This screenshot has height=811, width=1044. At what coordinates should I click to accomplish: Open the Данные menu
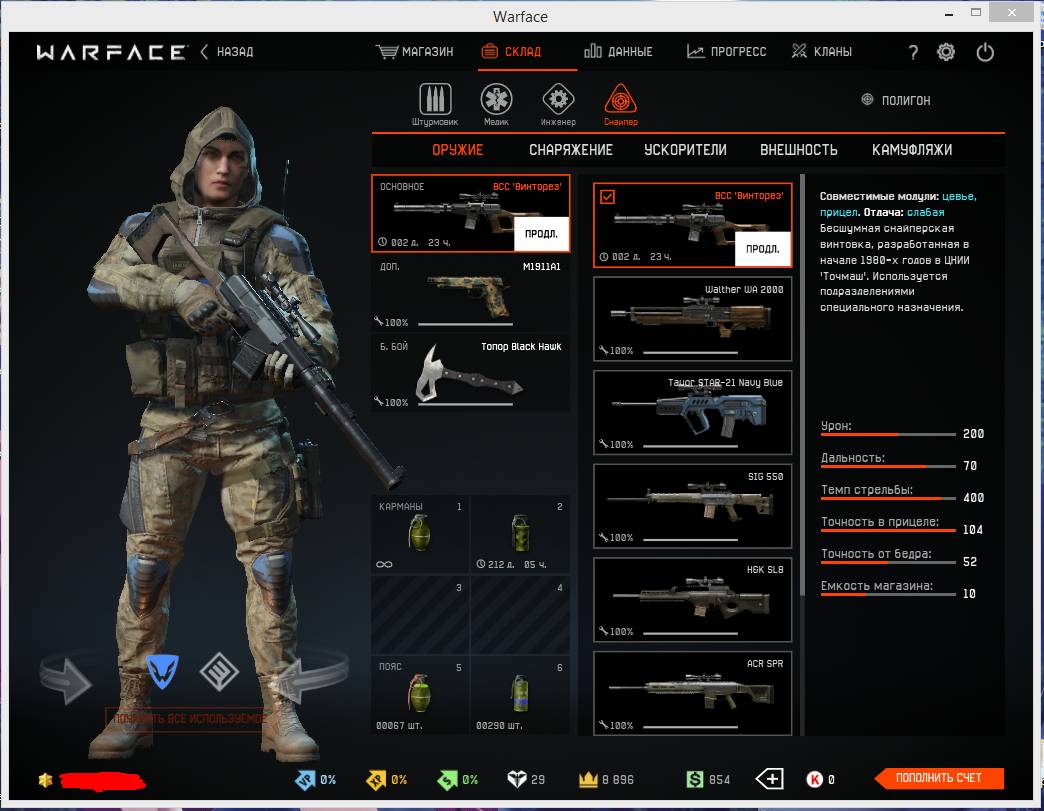(619, 51)
